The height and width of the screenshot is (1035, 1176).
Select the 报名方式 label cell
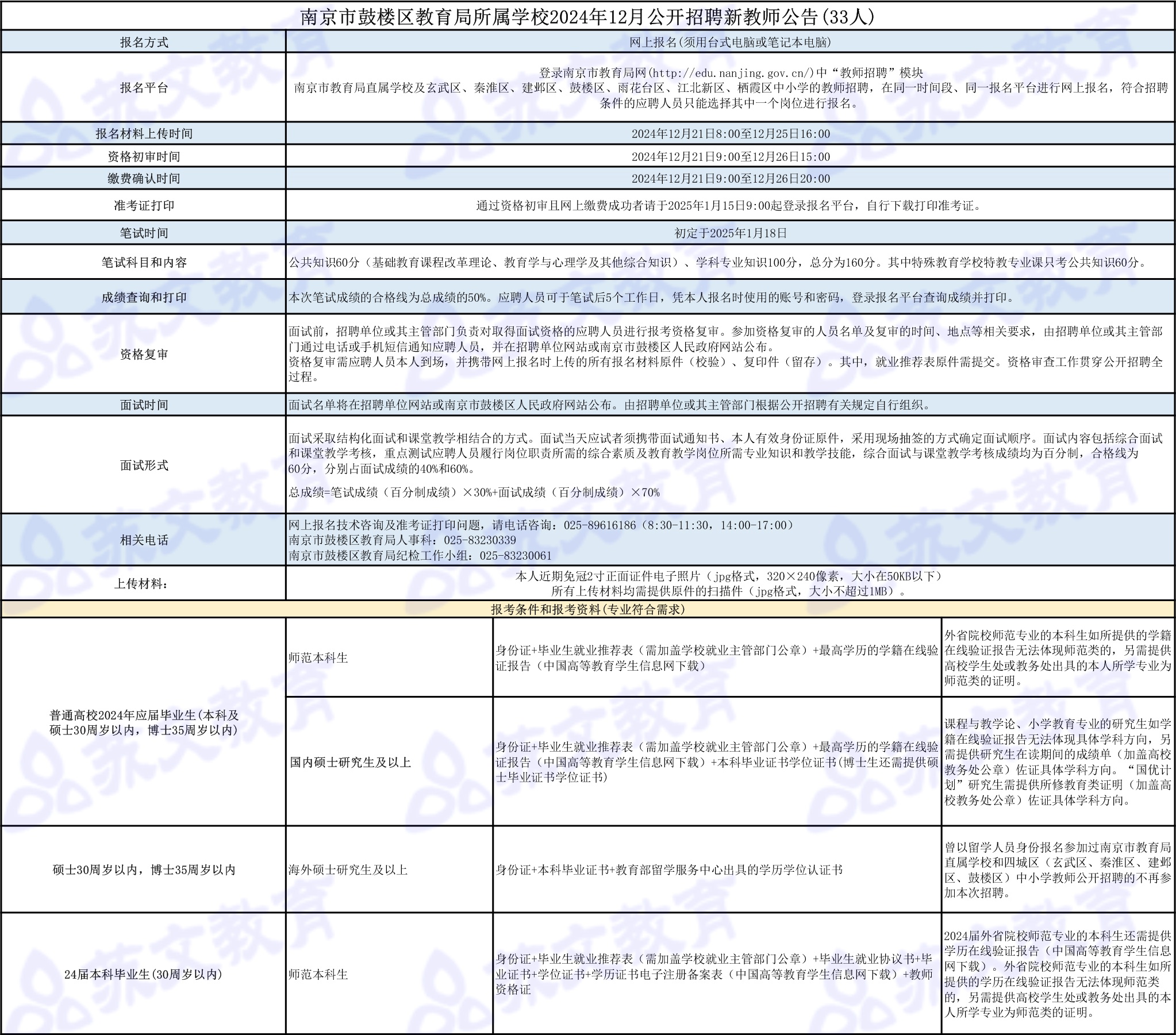pyautogui.click(x=144, y=42)
